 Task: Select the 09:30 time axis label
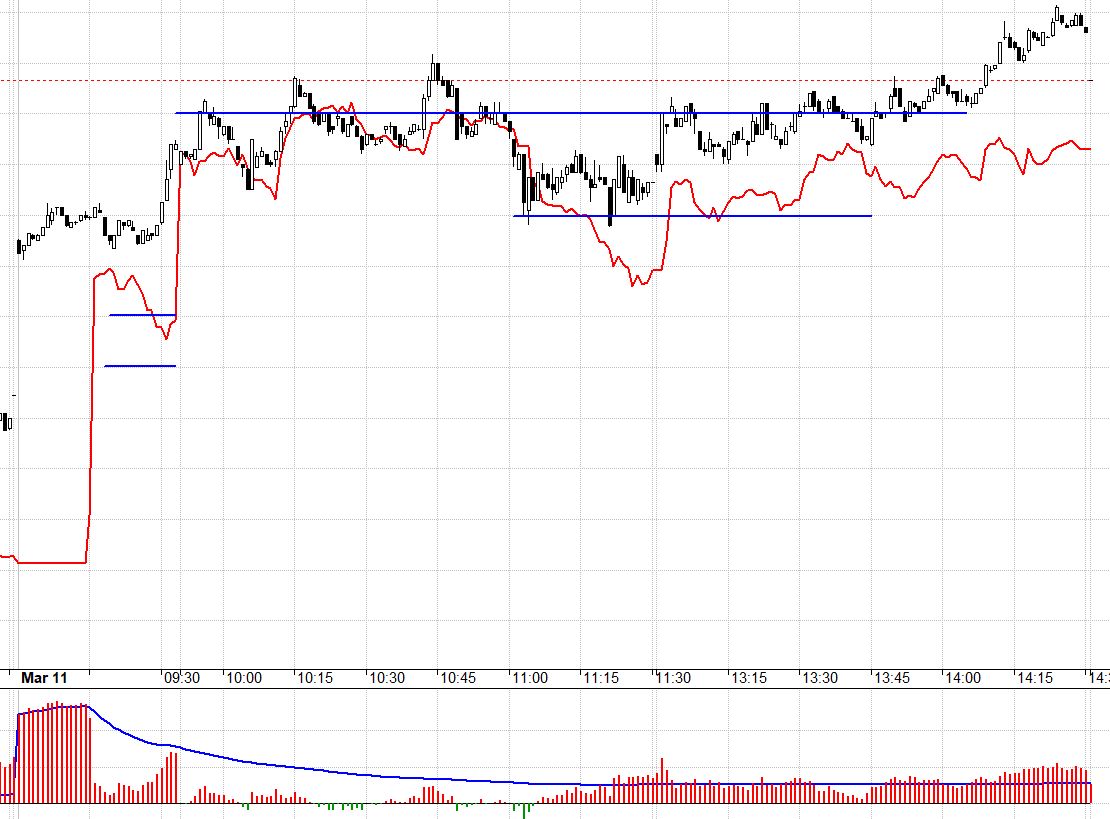tap(182, 678)
